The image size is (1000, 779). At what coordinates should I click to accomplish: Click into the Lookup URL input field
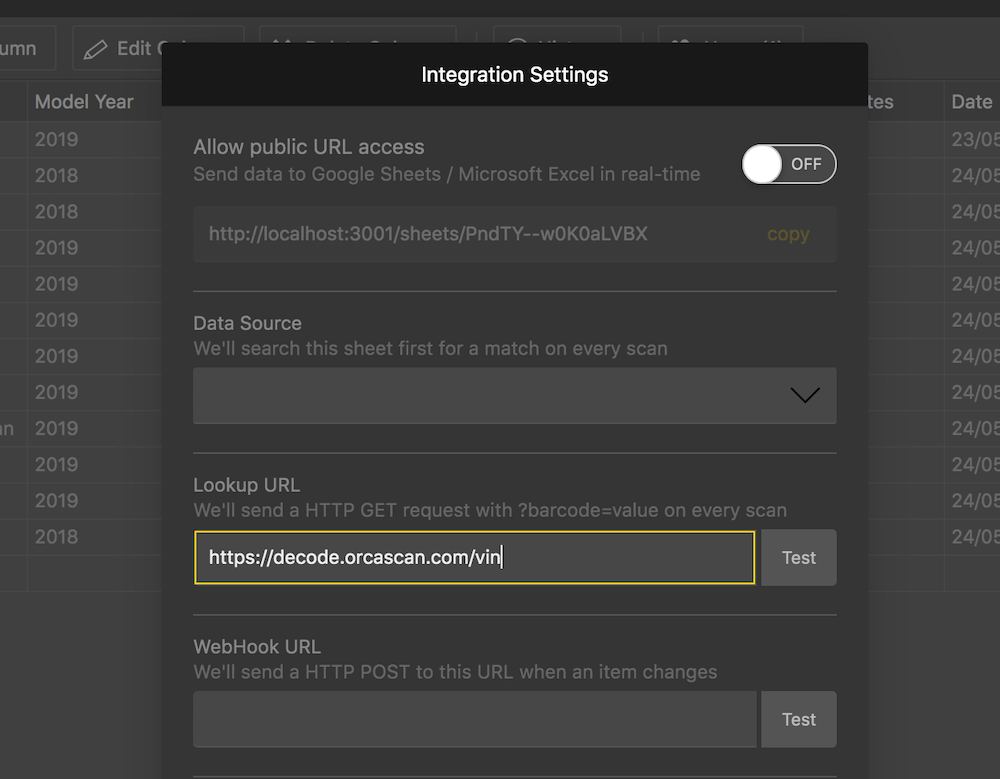(x=474, y=558)
